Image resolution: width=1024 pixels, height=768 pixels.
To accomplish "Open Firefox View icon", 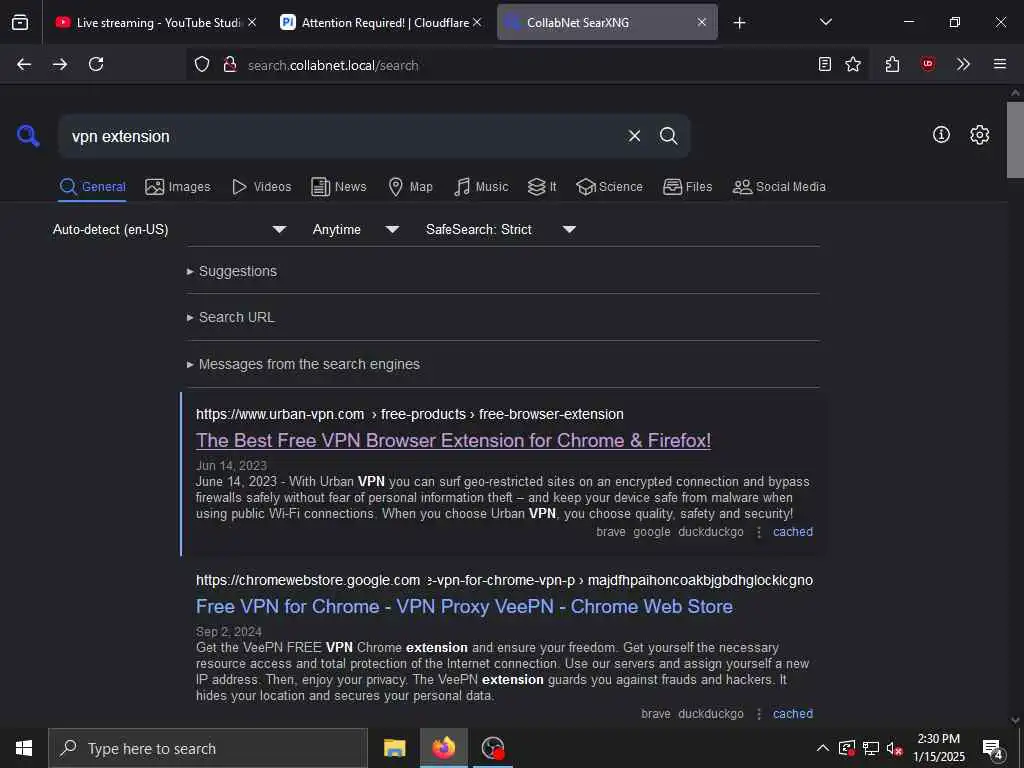I will click(x=20, y=22).
